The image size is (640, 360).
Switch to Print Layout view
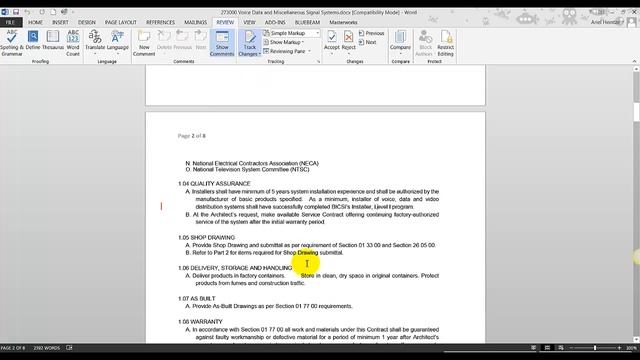click(547, 348)
